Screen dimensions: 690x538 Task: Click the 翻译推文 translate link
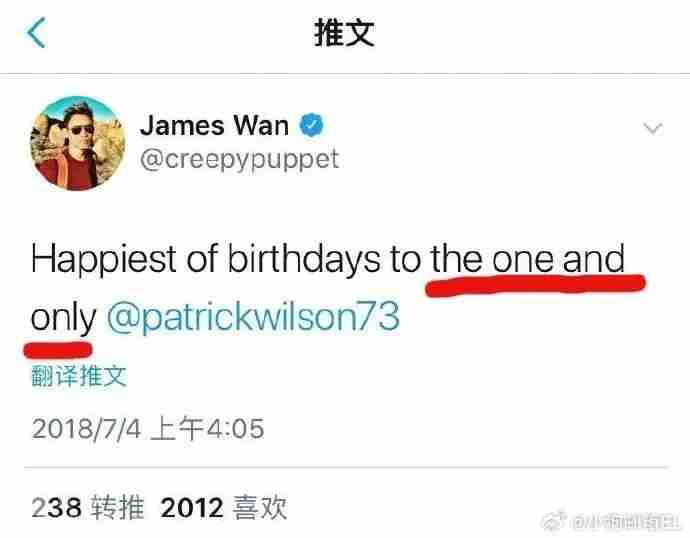(x=79, y=376)
